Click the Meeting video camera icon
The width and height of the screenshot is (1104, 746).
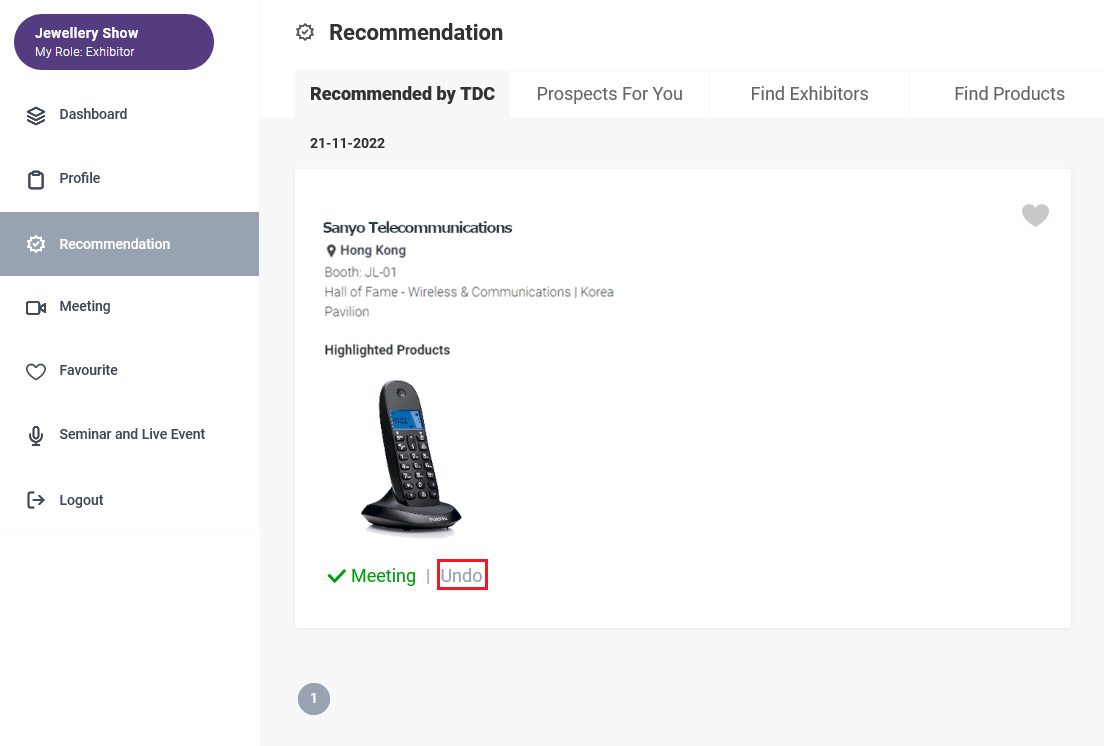click(x=36, y=308)
